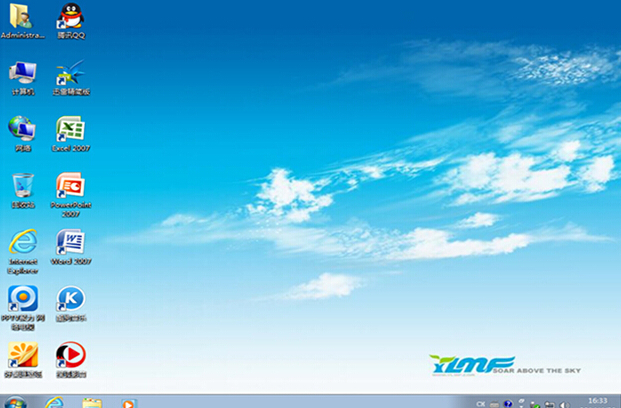621x408 pixels.
Task: Launch the Excel 2007 shortcut
Action: 70,134
